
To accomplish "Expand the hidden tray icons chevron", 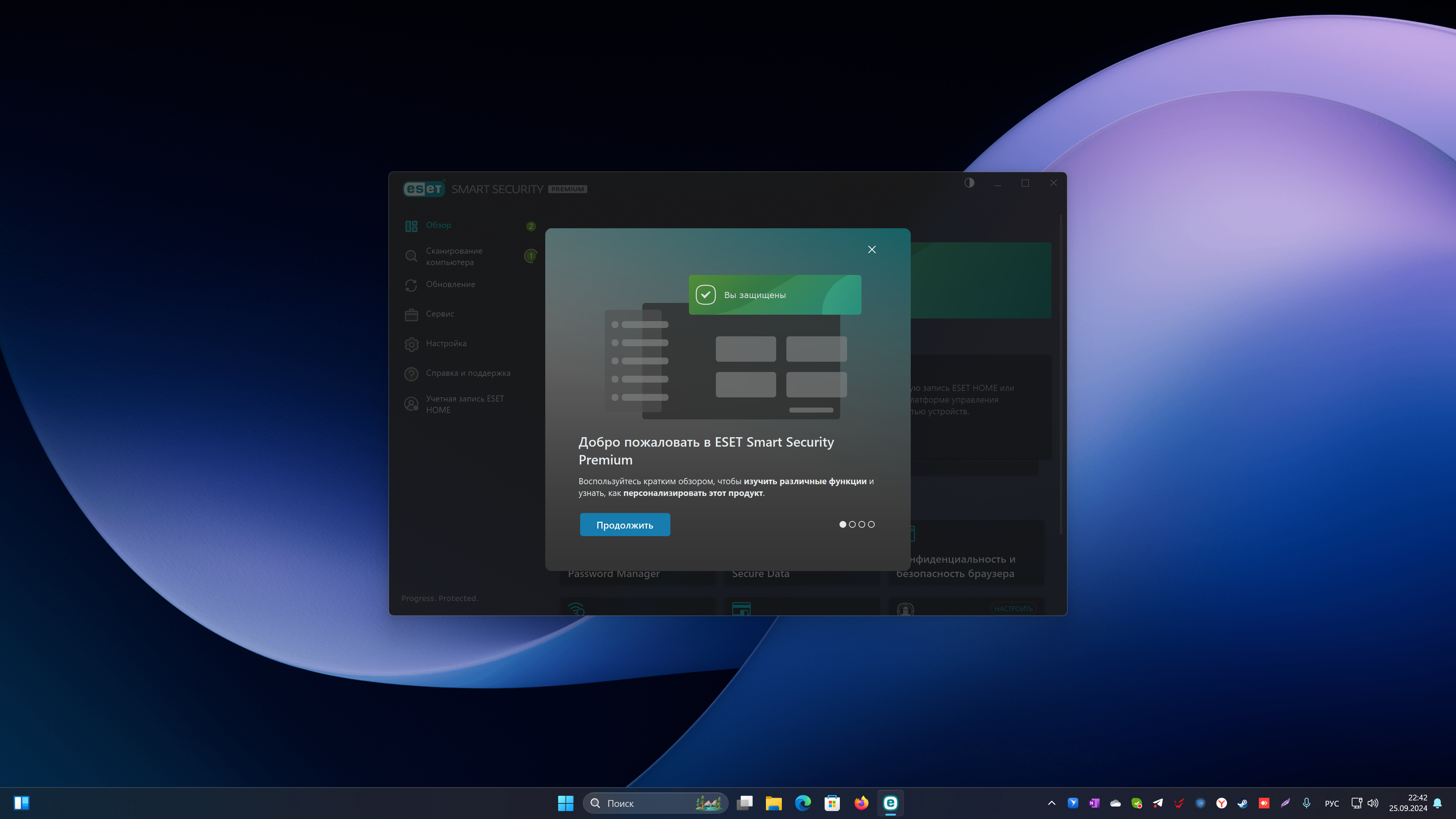I will [x=1051, y=803].
